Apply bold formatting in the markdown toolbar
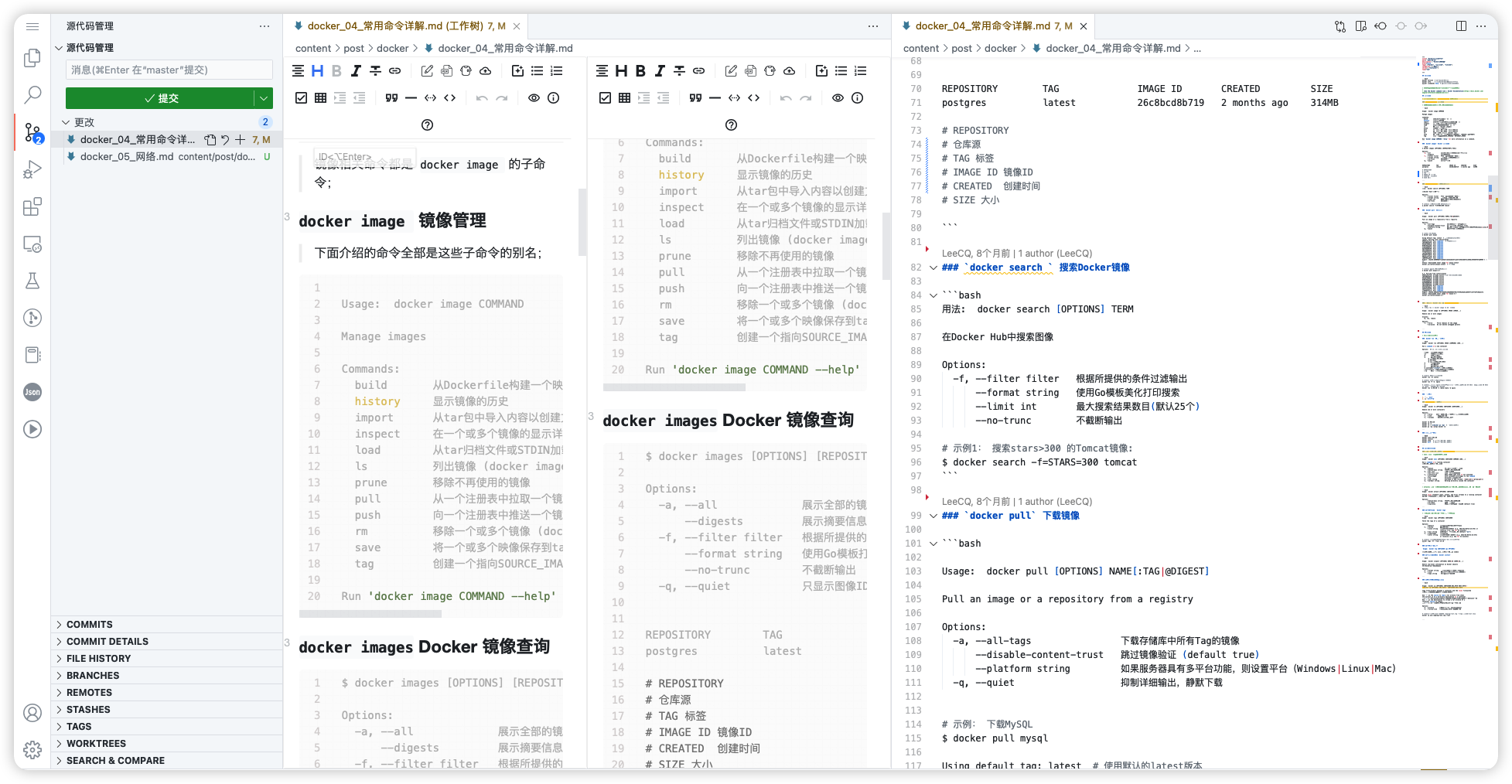The image size is (1512, 784). coord(336,70)
